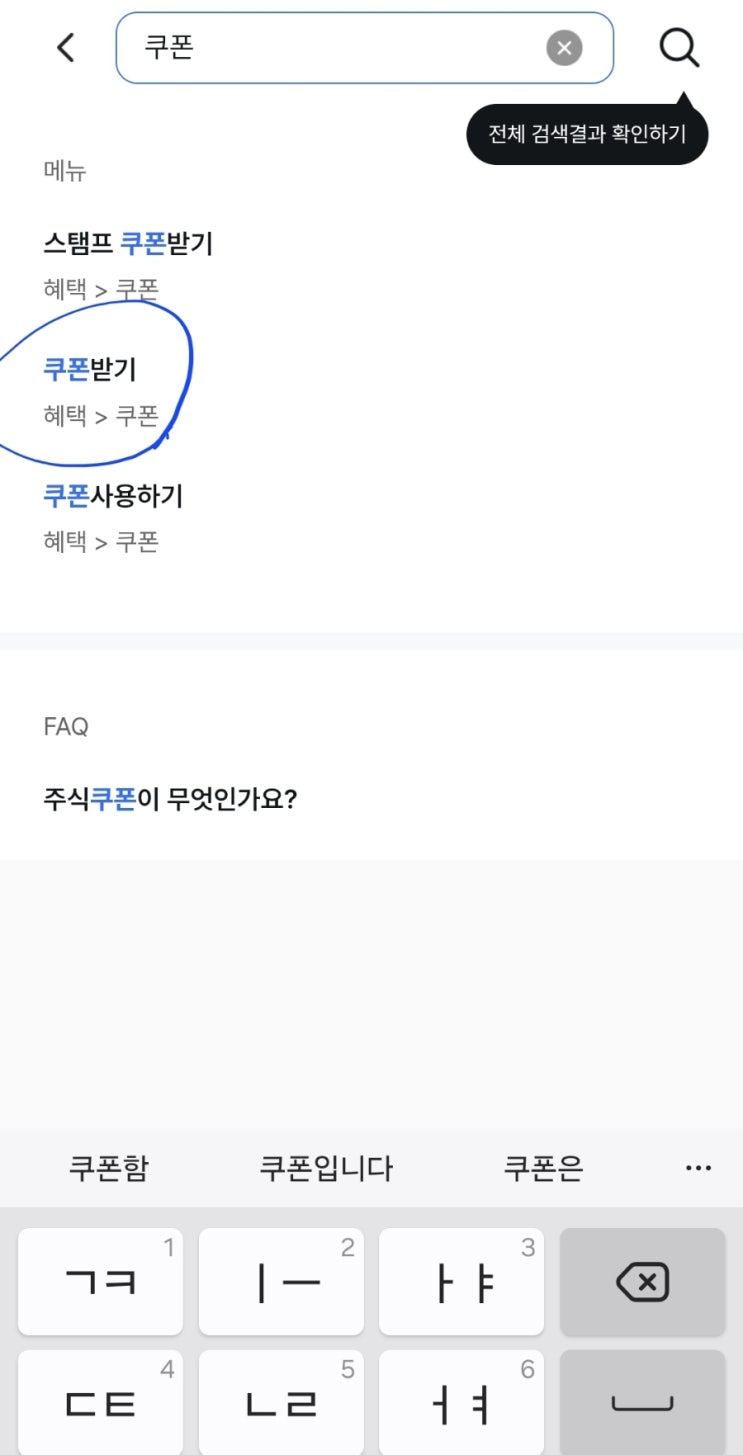Tap the ㅏㅑ keyboard key

[461, 1282]
